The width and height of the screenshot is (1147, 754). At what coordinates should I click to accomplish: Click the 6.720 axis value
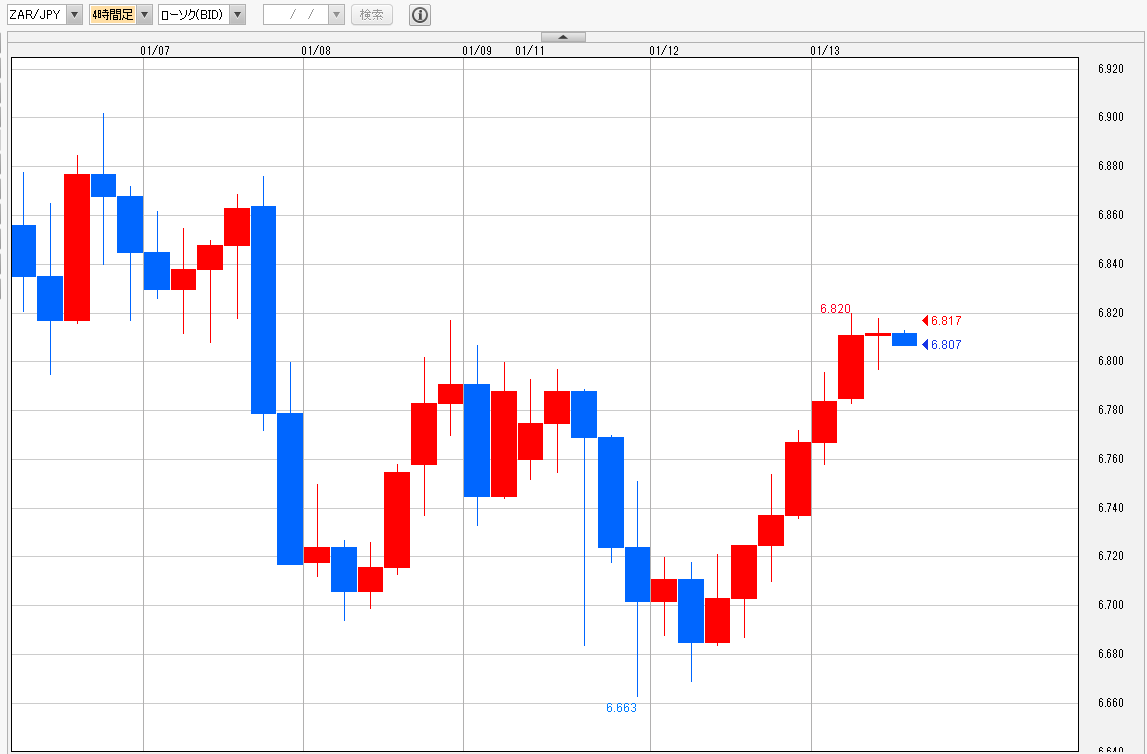pyautogui.click(x=1110, y=556)
